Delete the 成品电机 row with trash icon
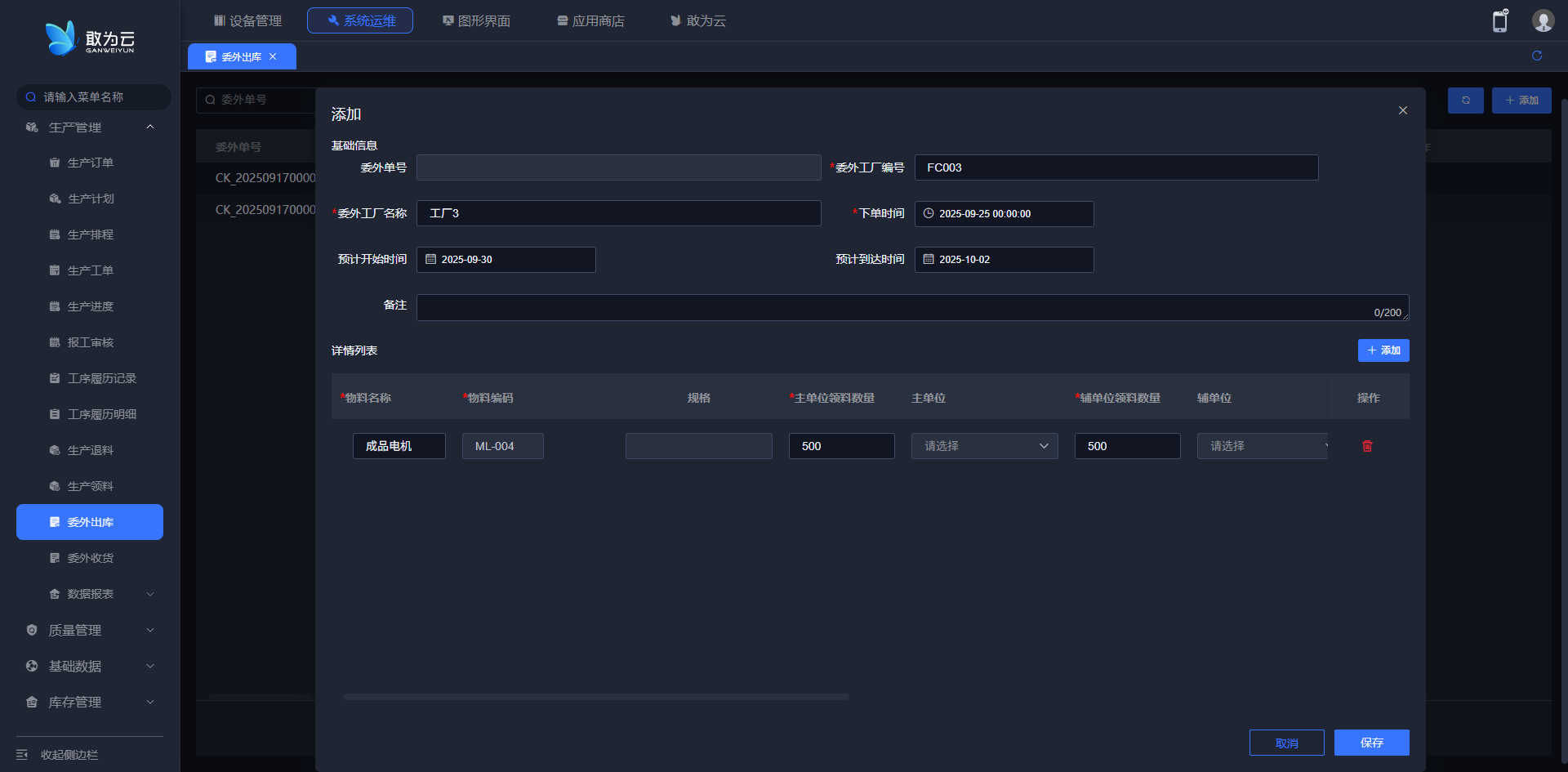Image resolution: width=1568 pixels, height=772 pixels. pos(1367,446)
